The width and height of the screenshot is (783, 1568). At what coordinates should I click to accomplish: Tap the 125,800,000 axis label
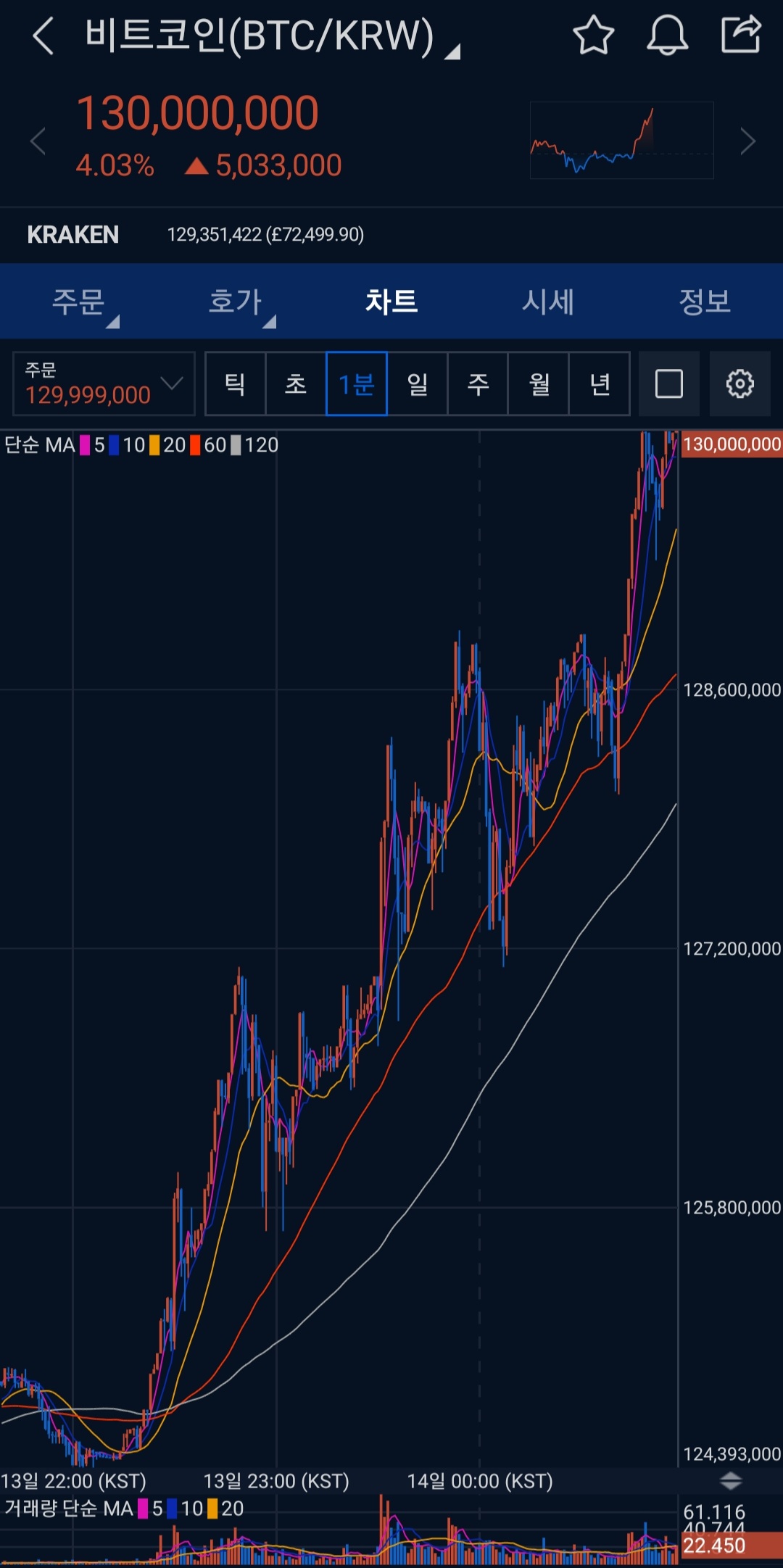pos(732,1207)
